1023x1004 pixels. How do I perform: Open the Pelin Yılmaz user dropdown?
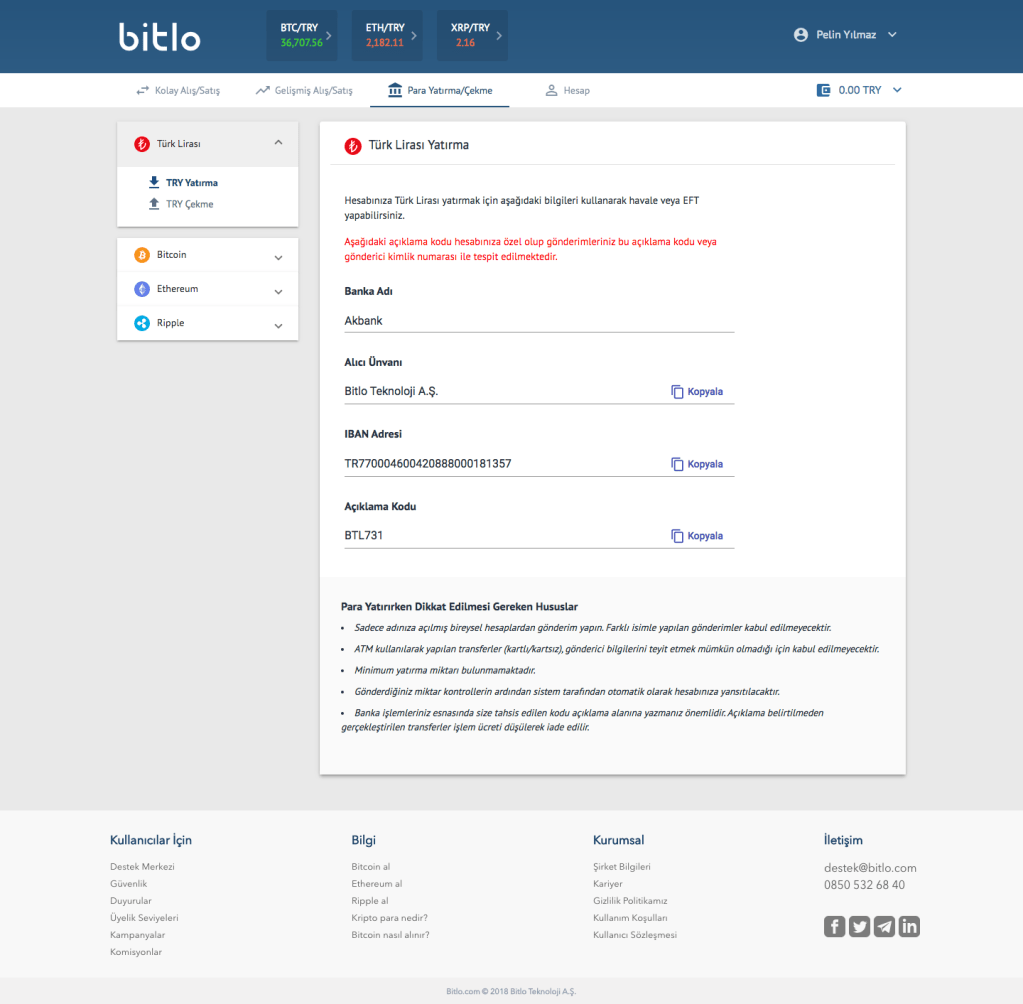tap(845, 35)
